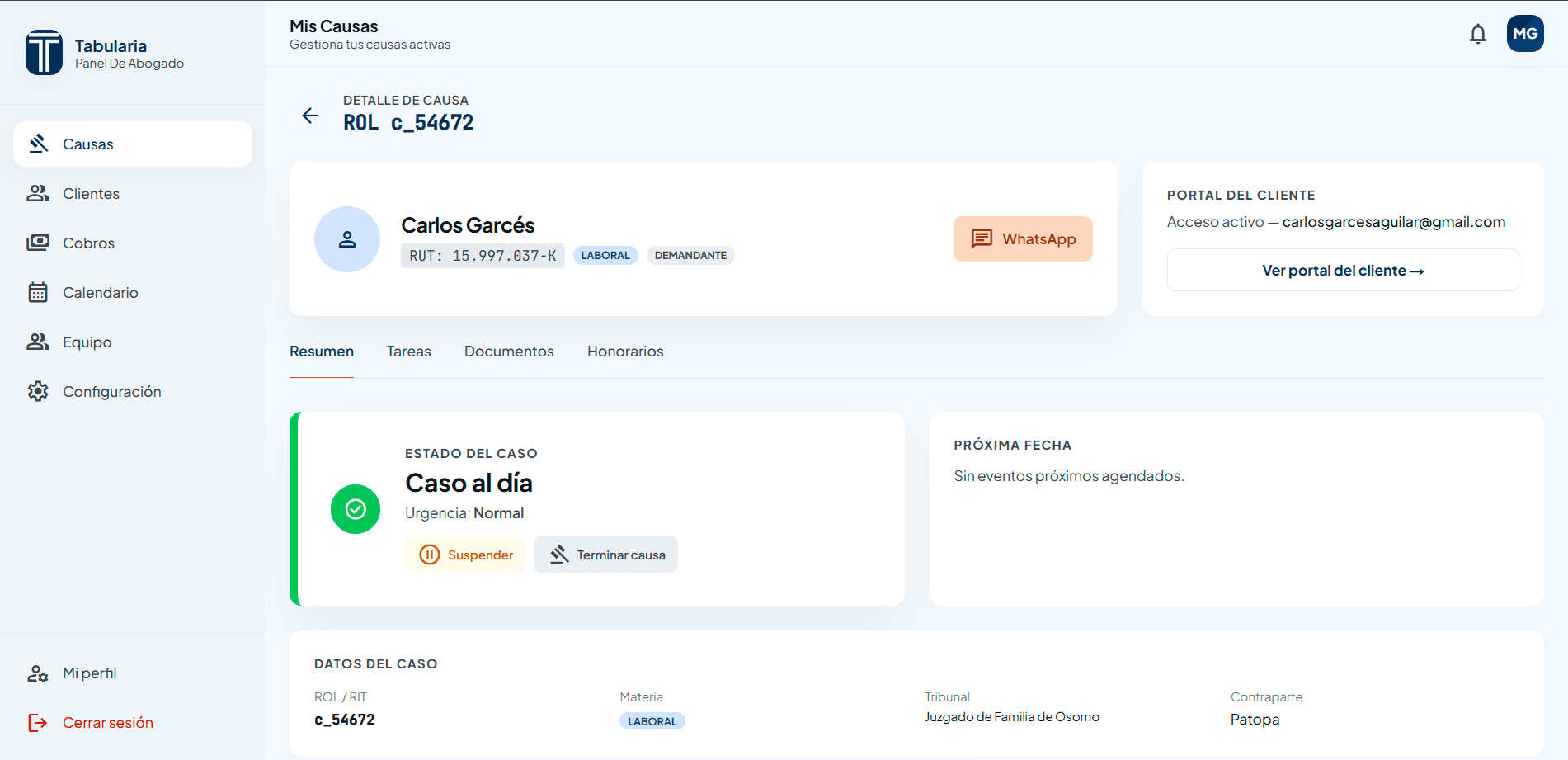Click the LABORAL tag next to RUT
1568x760 pixels.
[605, 256]
